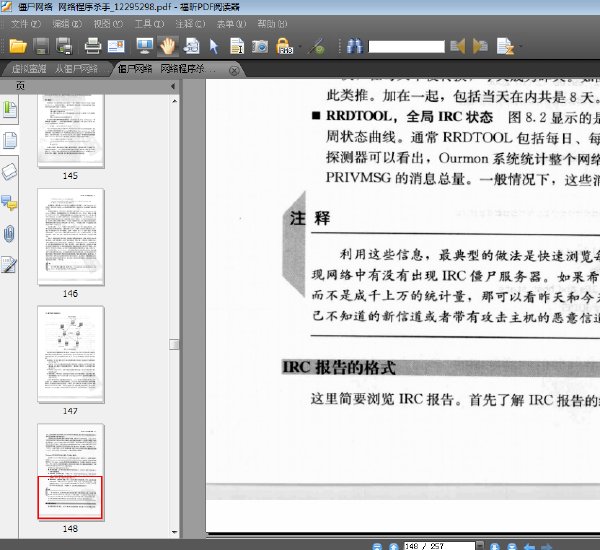
Task: Go to first page button in status bar
Action: (377, 546)
